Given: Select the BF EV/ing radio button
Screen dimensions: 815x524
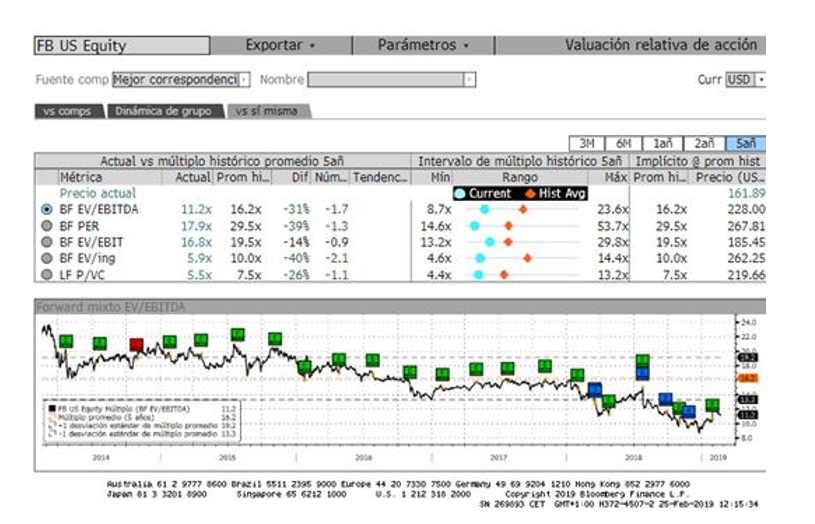Looking at the screenshot, I should 47,258.
